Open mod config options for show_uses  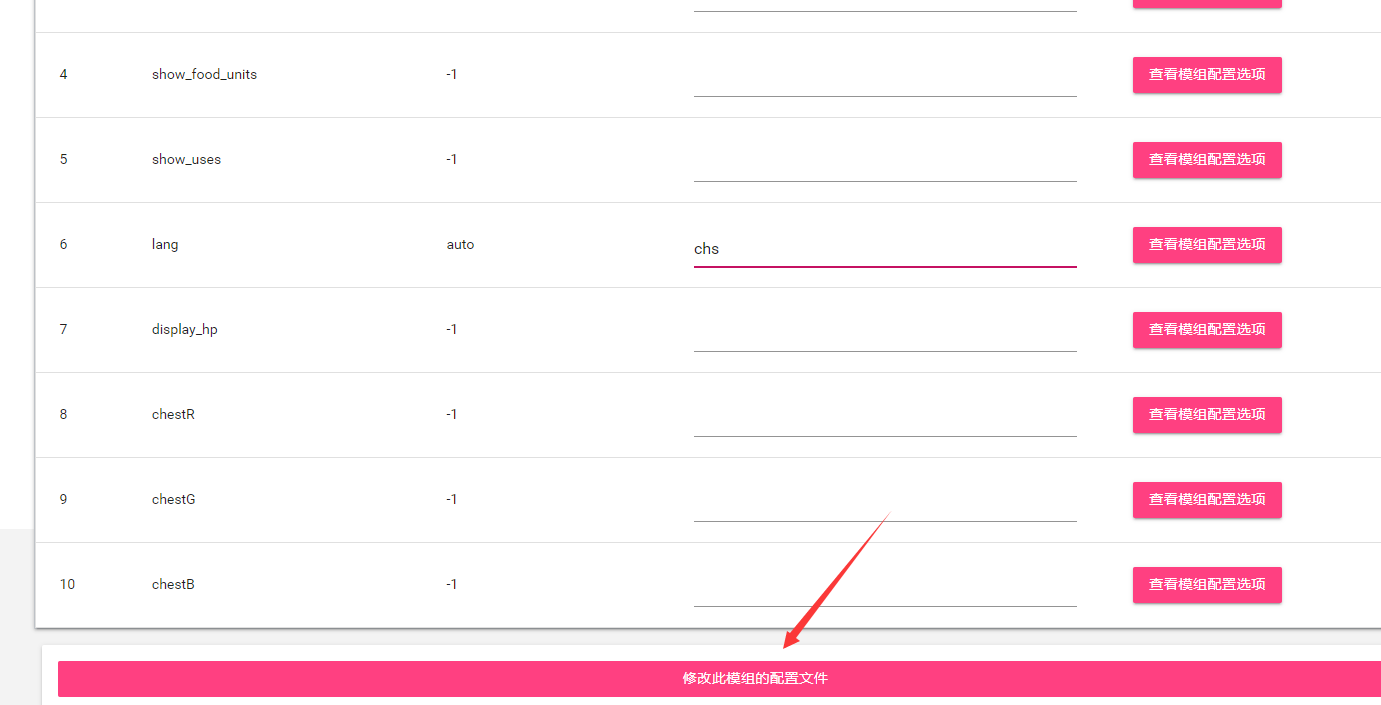tap(1207, 159)
